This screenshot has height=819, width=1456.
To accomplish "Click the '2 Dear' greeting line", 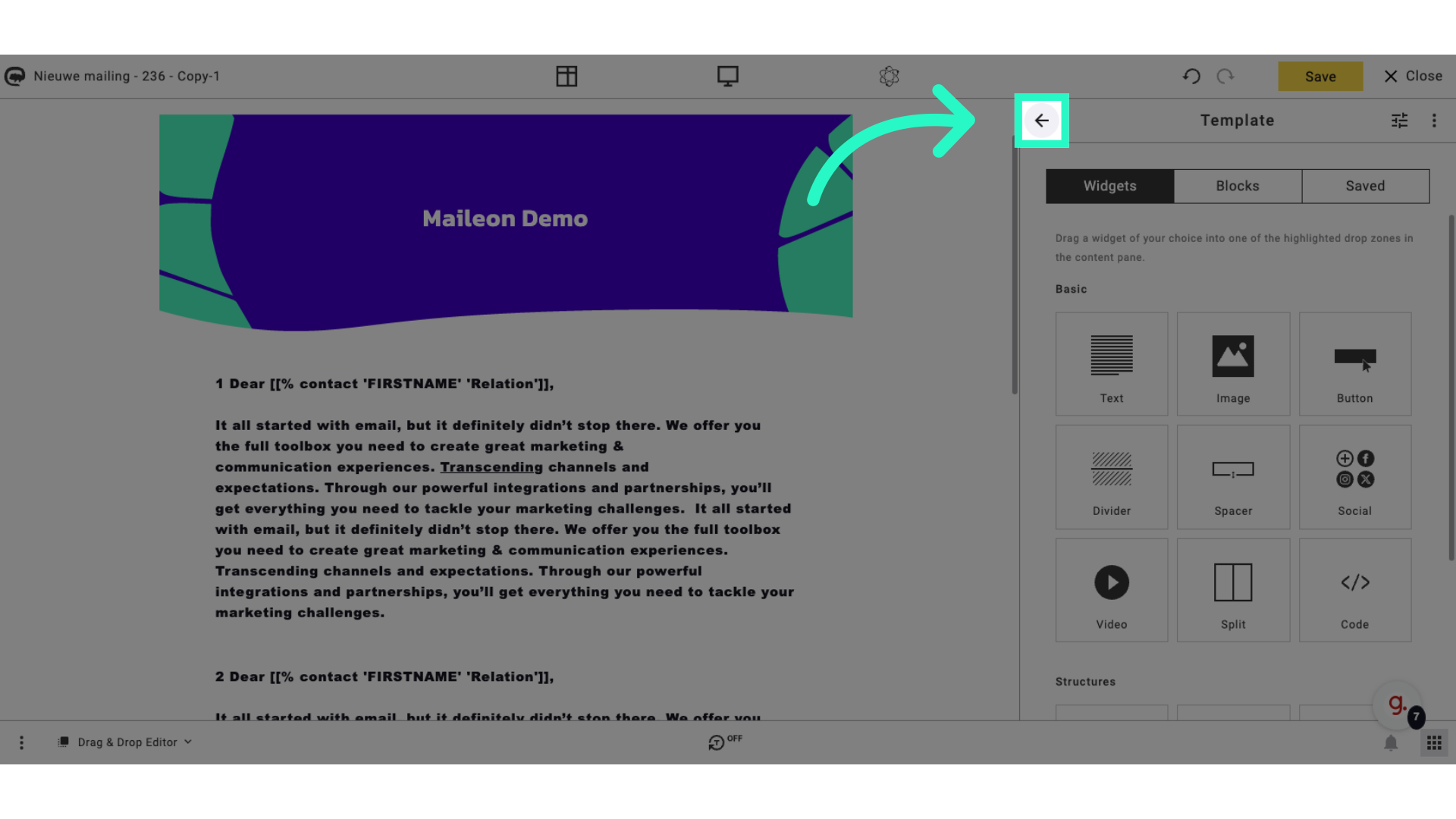I will click(384, 676).
